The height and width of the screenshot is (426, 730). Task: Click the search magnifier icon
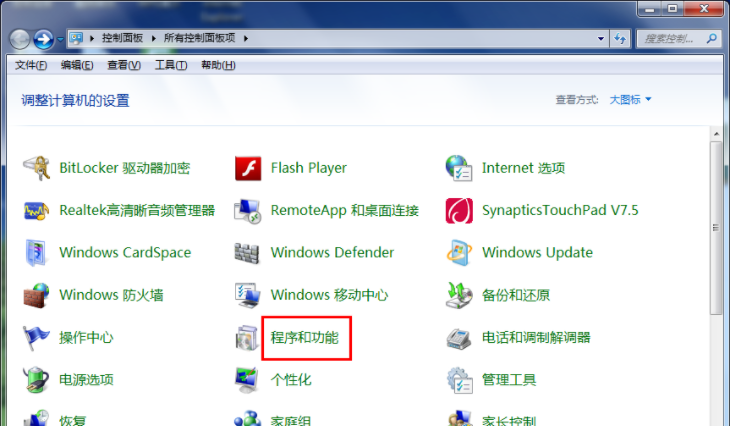pos(711,38)
